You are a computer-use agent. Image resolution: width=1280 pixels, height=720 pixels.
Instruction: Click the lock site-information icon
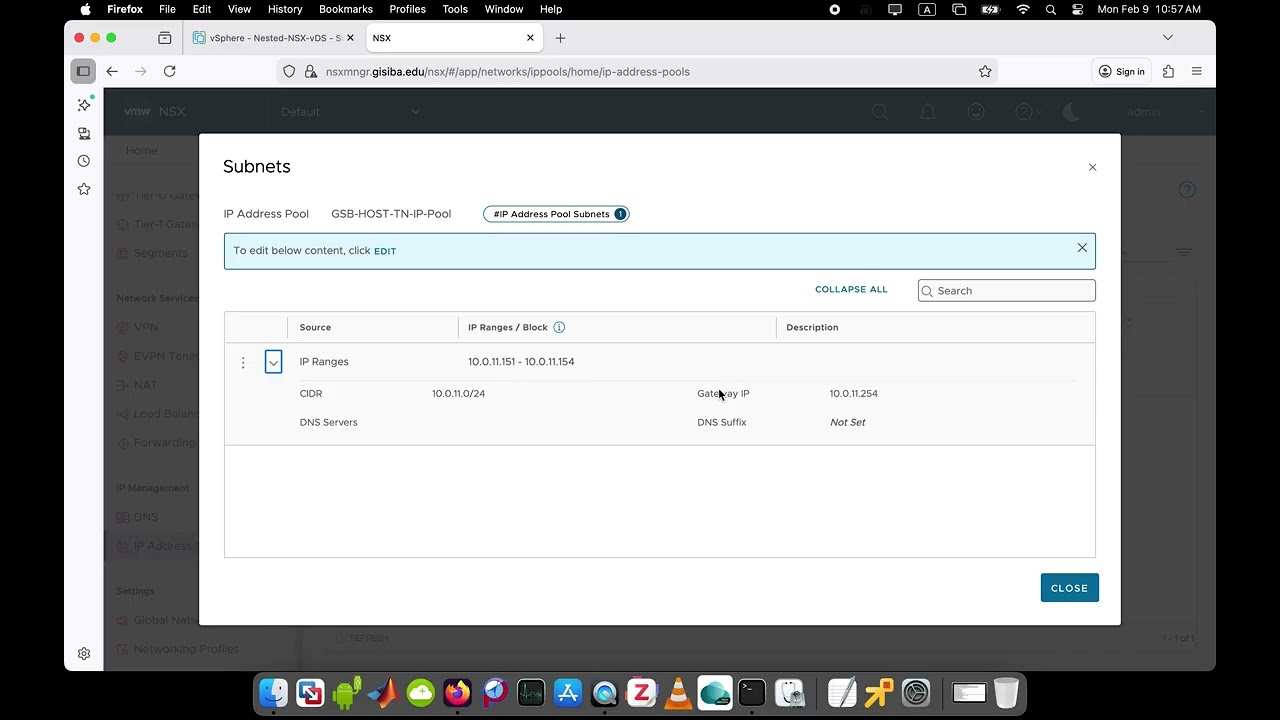pos(311,72)
